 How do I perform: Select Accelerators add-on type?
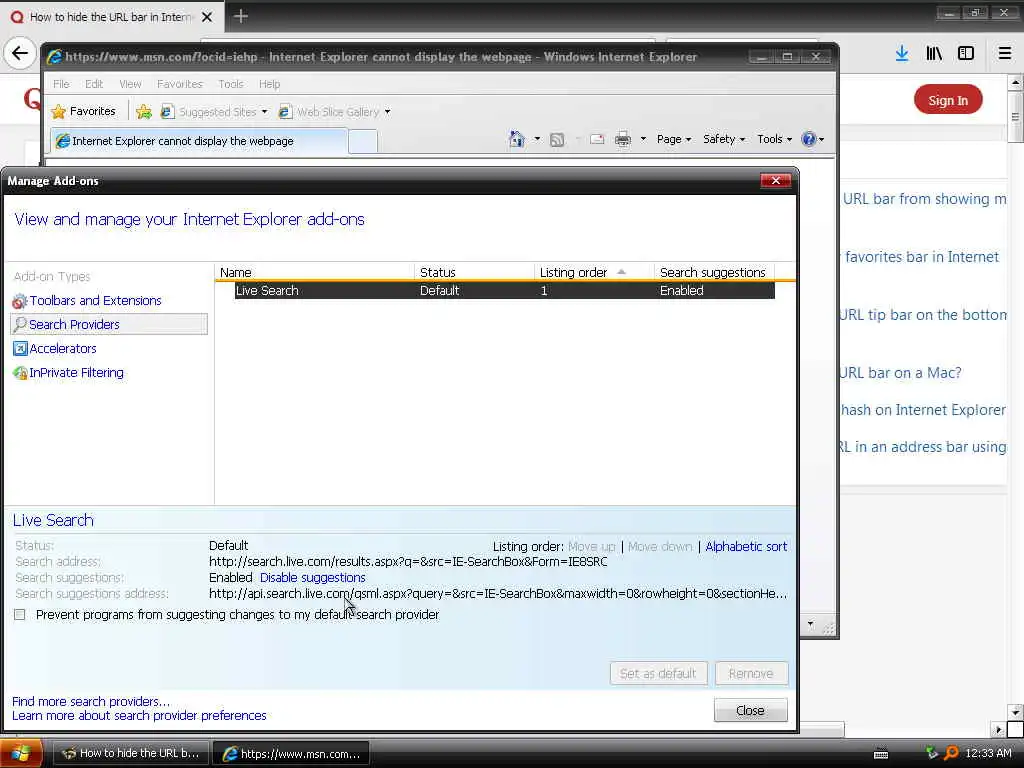click(x=55, y=349)
